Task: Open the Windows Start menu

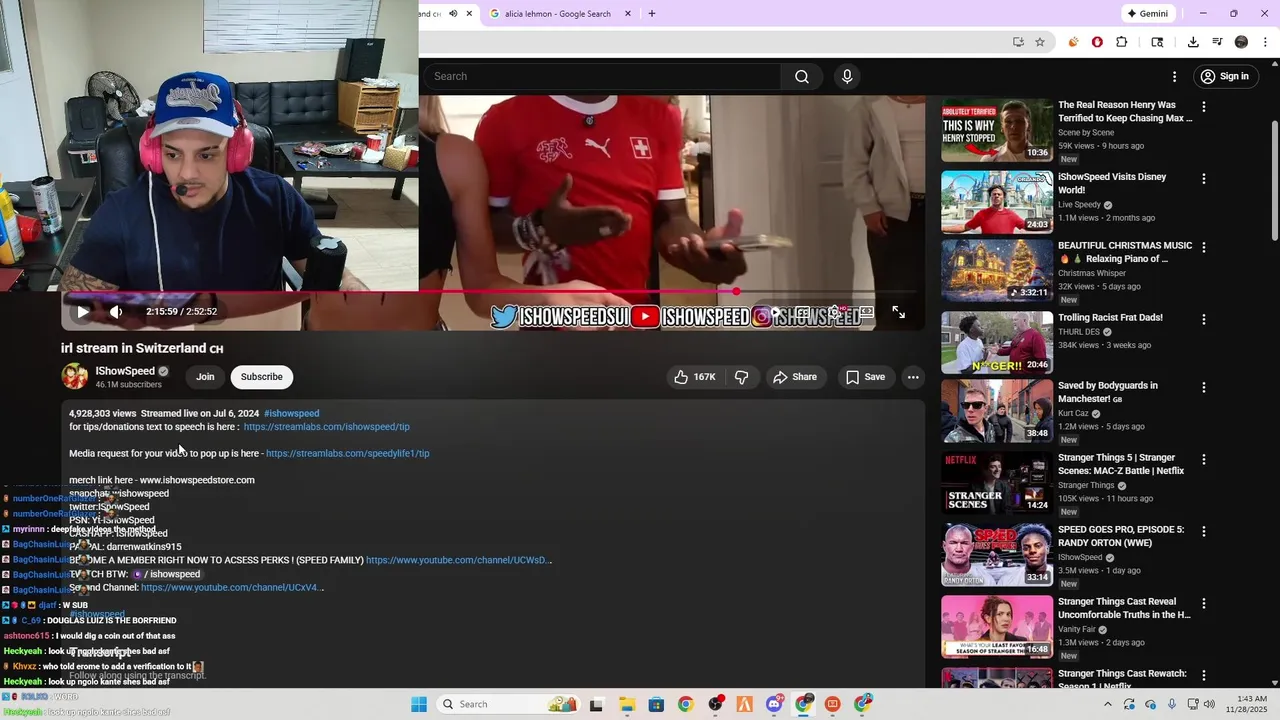Action: [x=419, y=704]
